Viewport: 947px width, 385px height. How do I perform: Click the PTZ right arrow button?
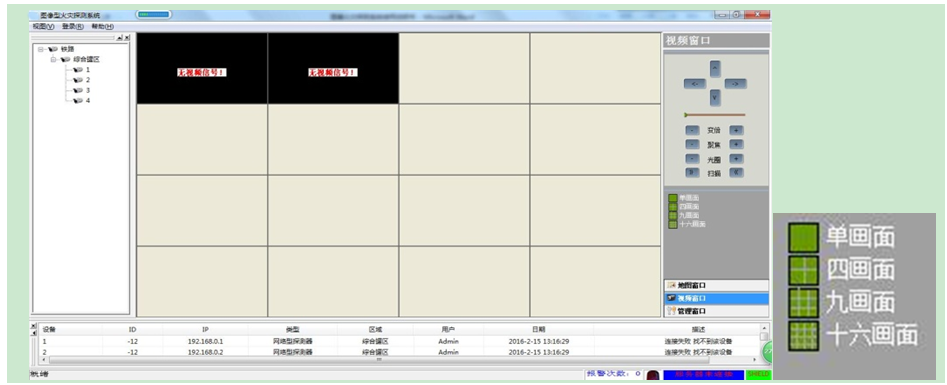coord(735,83)
